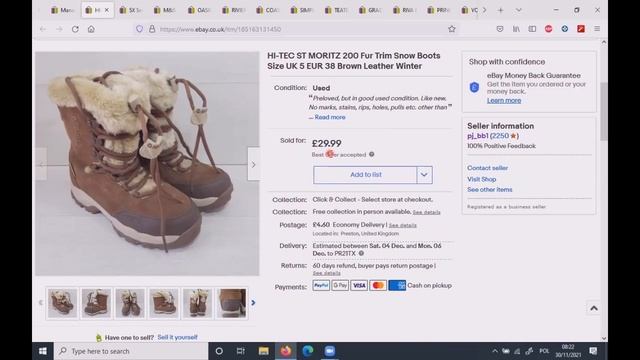Open the red adblock extension icon
The image size is (640, 360).
coord(548,29)
